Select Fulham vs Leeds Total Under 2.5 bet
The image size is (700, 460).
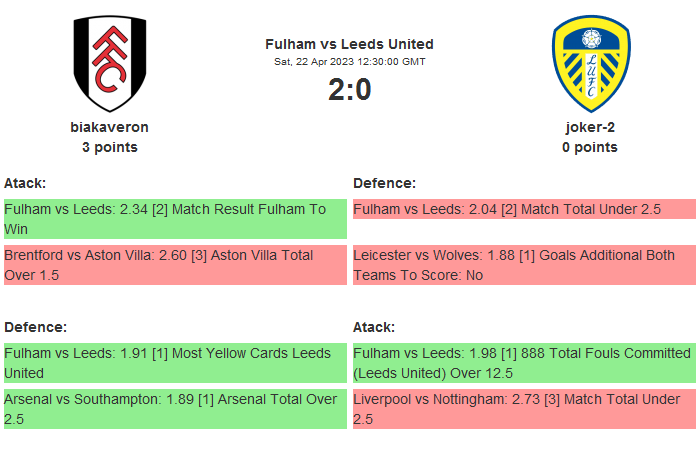click(524, 210)
